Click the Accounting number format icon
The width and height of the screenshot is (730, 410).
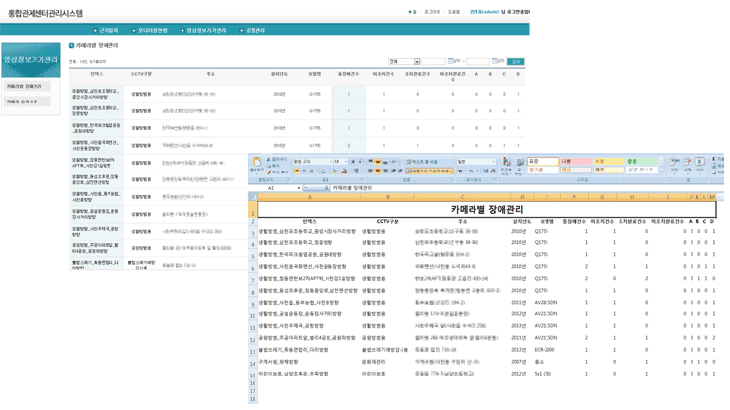460,171
